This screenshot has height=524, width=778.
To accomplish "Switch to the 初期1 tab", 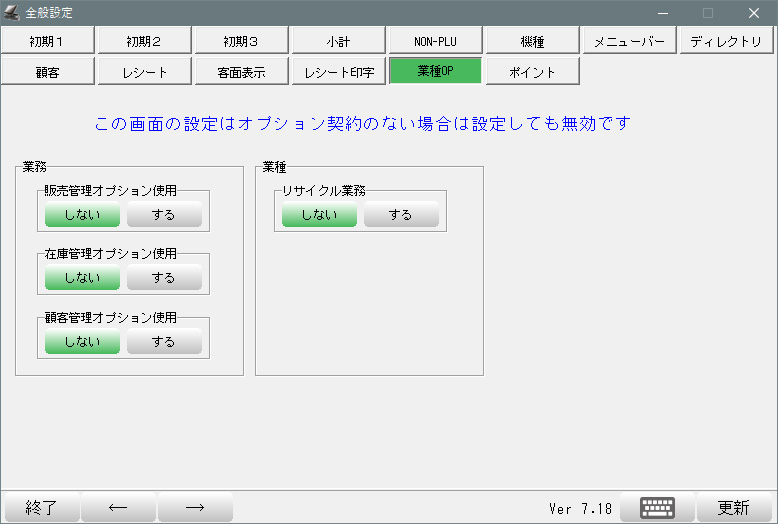I will pyautogui.click(x=48, y=41).
